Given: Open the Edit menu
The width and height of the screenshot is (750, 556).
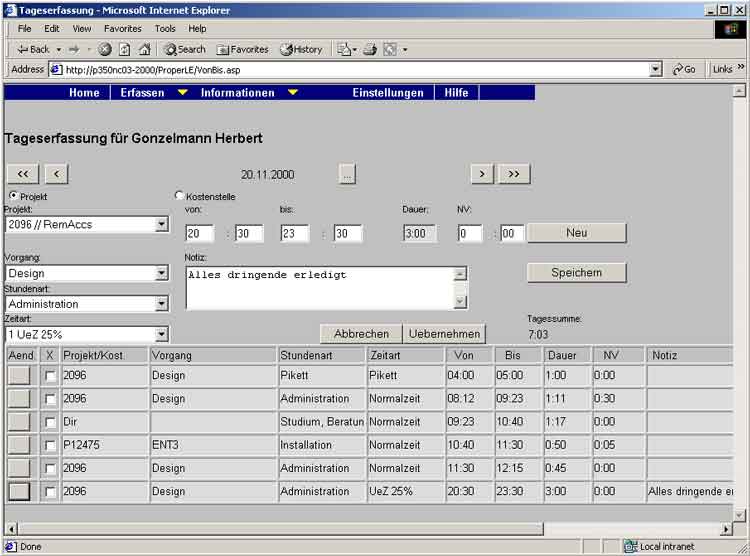Looking at the screenshot, I should 52,29.
